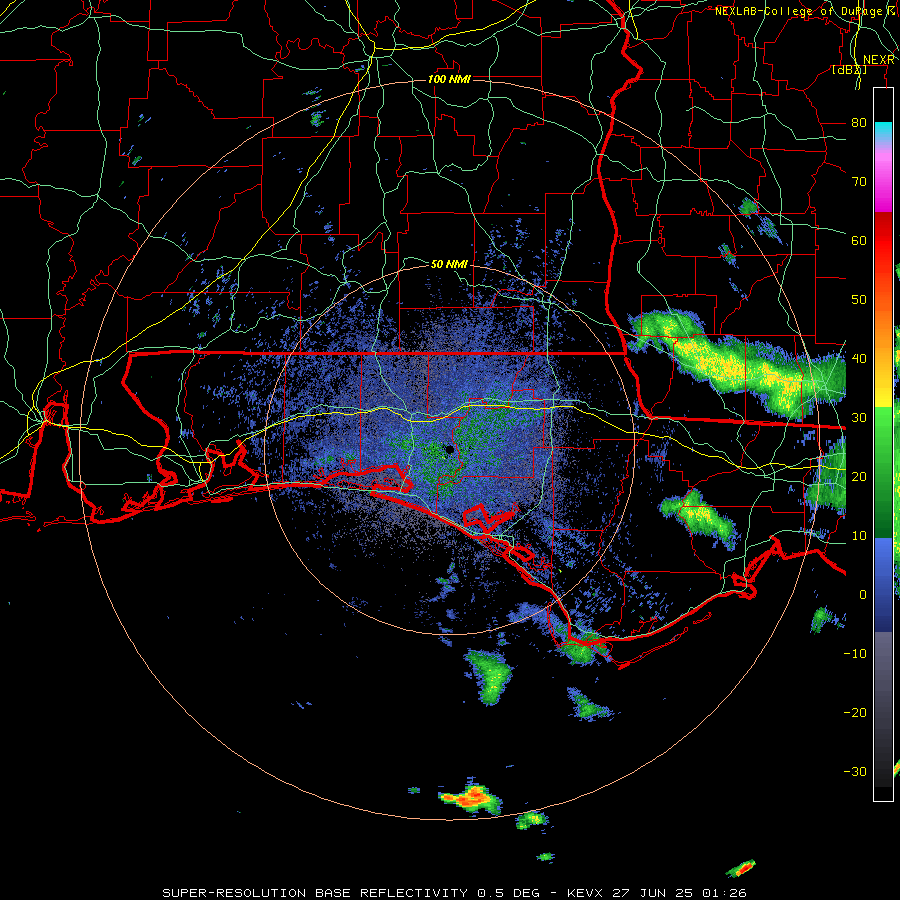Click the -30 value on the dBZ scale
Image resolution: width=900 pixels, height=900 pixels.
(855, 771)
